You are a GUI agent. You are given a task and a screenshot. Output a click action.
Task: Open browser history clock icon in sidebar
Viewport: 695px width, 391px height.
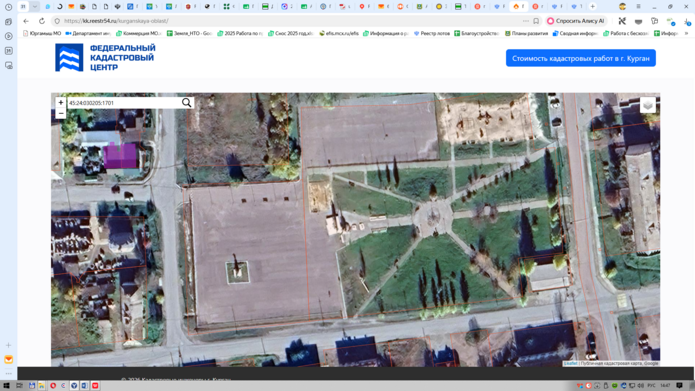click(8, 7)
